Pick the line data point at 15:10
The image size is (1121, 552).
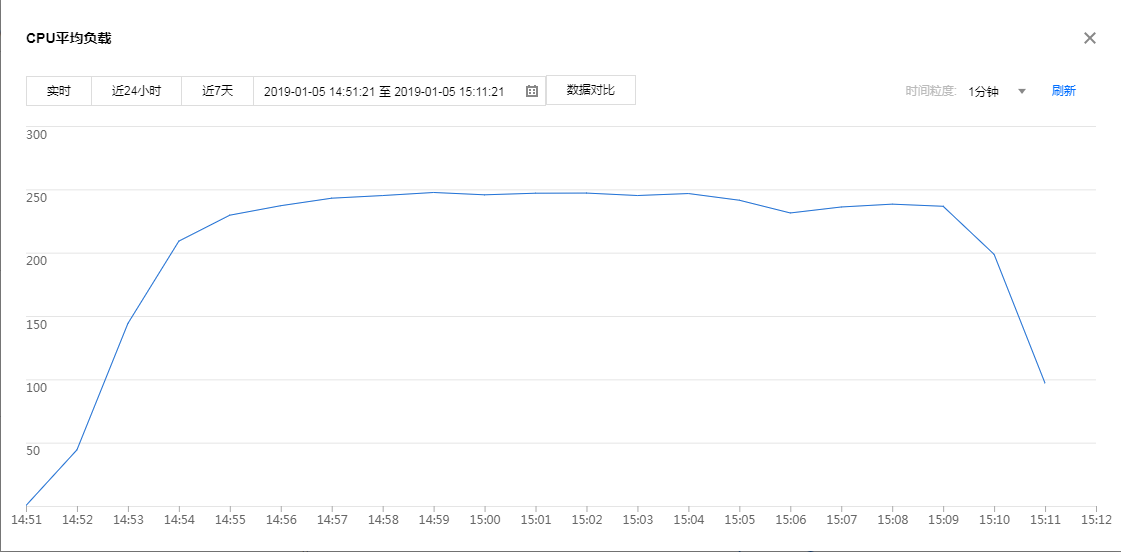994,254
